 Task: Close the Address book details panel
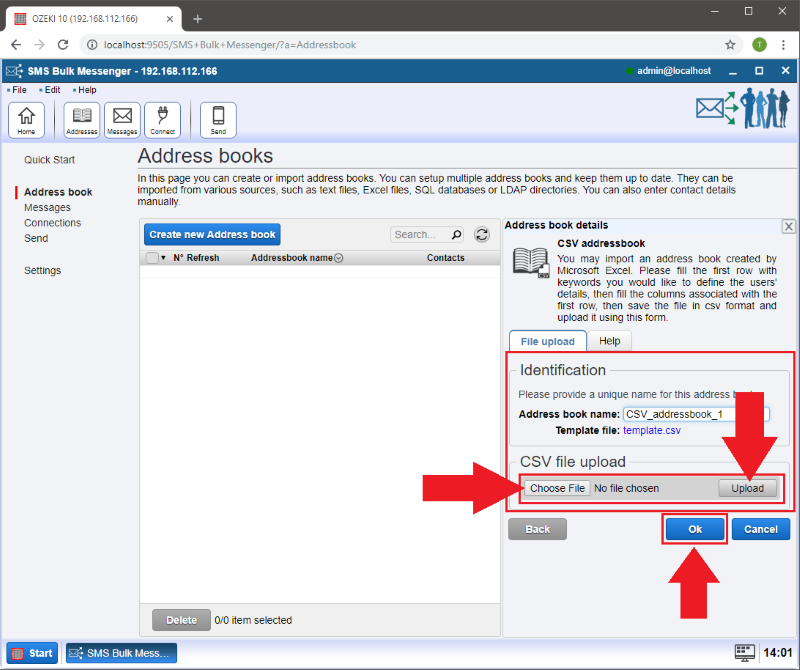pos(788,227)
